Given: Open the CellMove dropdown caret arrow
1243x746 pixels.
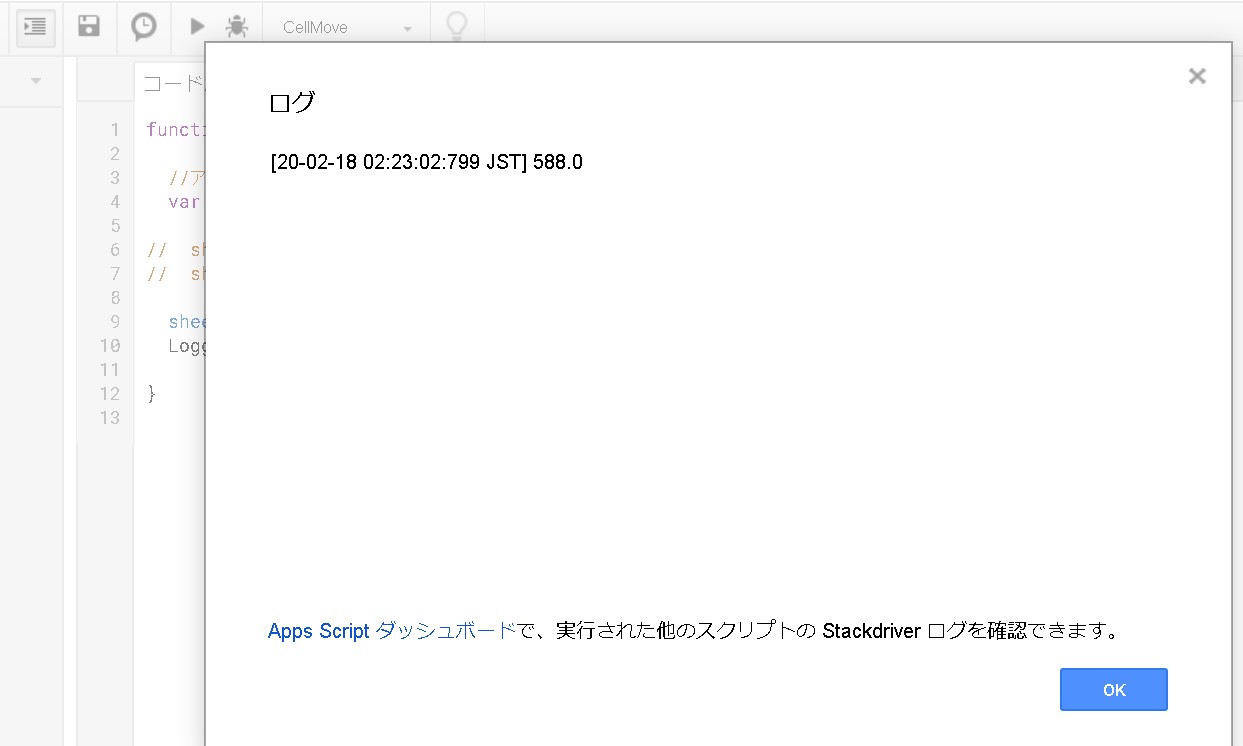Looking at the screenshot, I should [408, 27].
